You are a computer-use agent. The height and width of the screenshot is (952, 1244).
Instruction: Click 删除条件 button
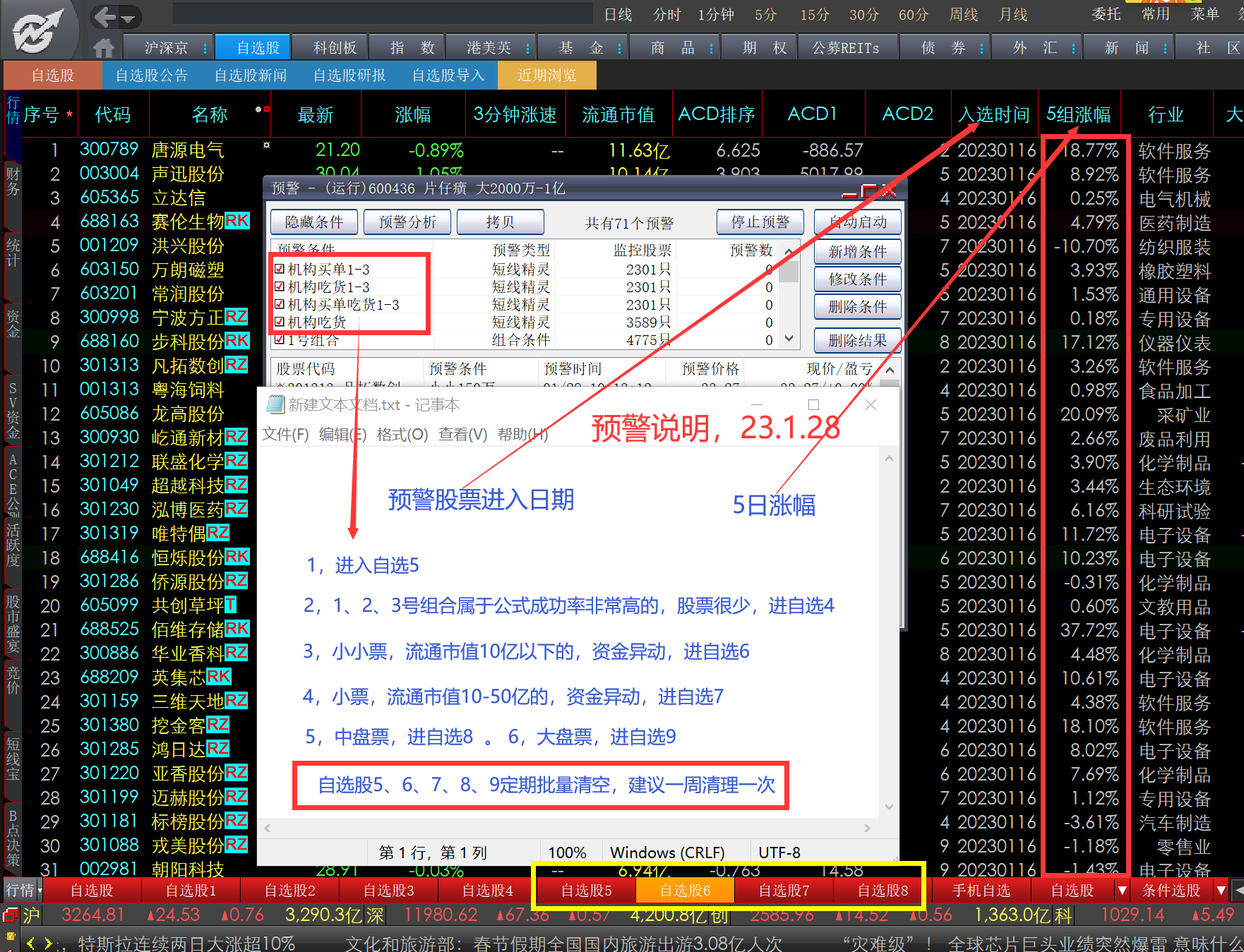(x=858, y=307)
